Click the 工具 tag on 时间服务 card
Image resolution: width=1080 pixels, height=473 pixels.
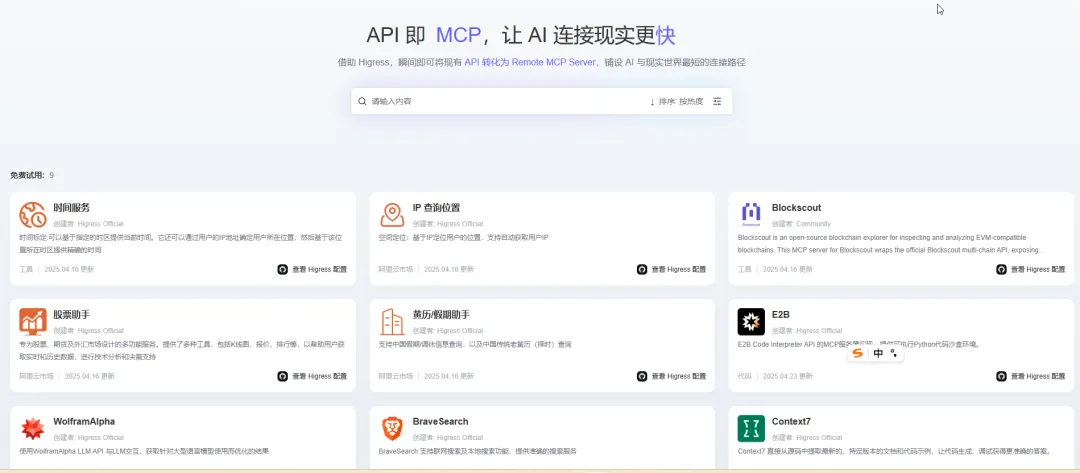pos(26,269)
